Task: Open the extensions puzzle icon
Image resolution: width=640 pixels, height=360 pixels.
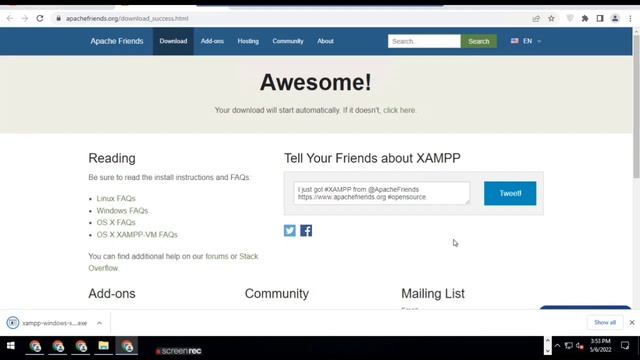Action: [585, 18]
